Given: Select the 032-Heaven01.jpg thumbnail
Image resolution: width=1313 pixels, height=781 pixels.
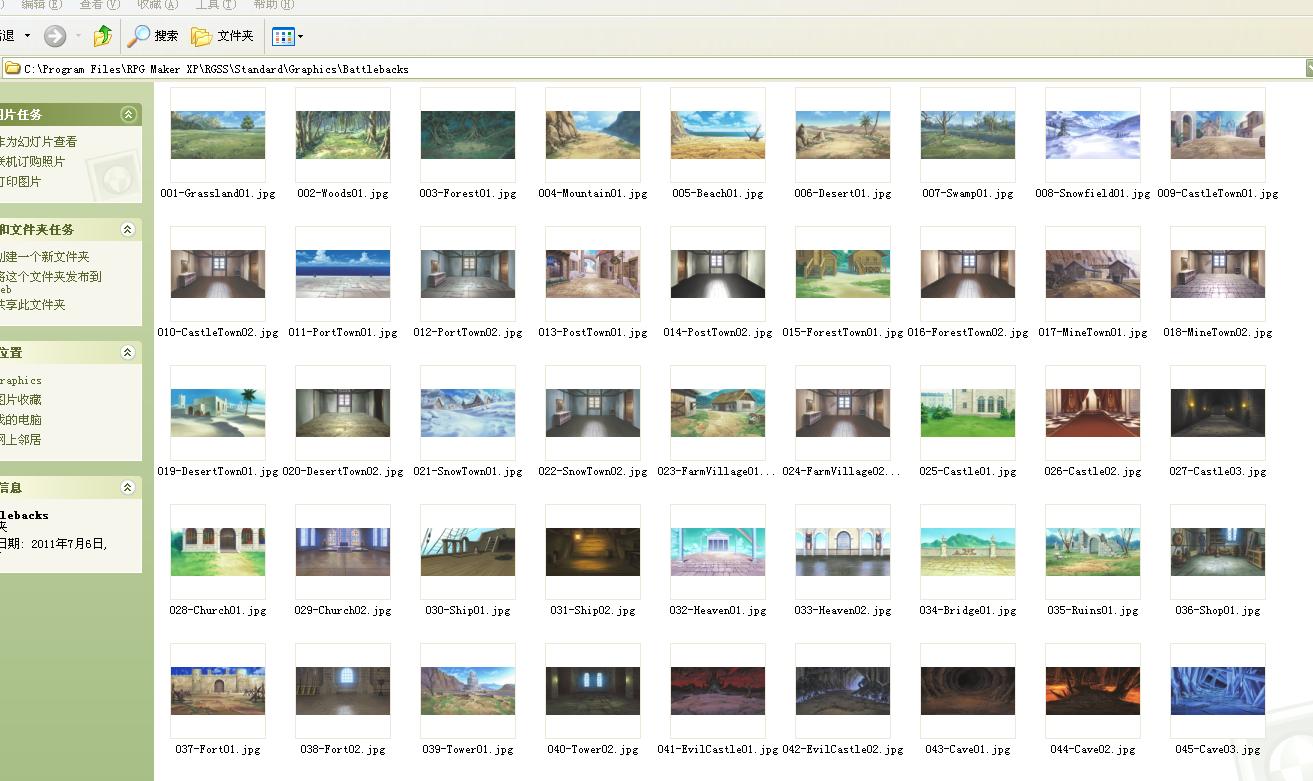Looking at the screenshot, I should pos(718,552).
